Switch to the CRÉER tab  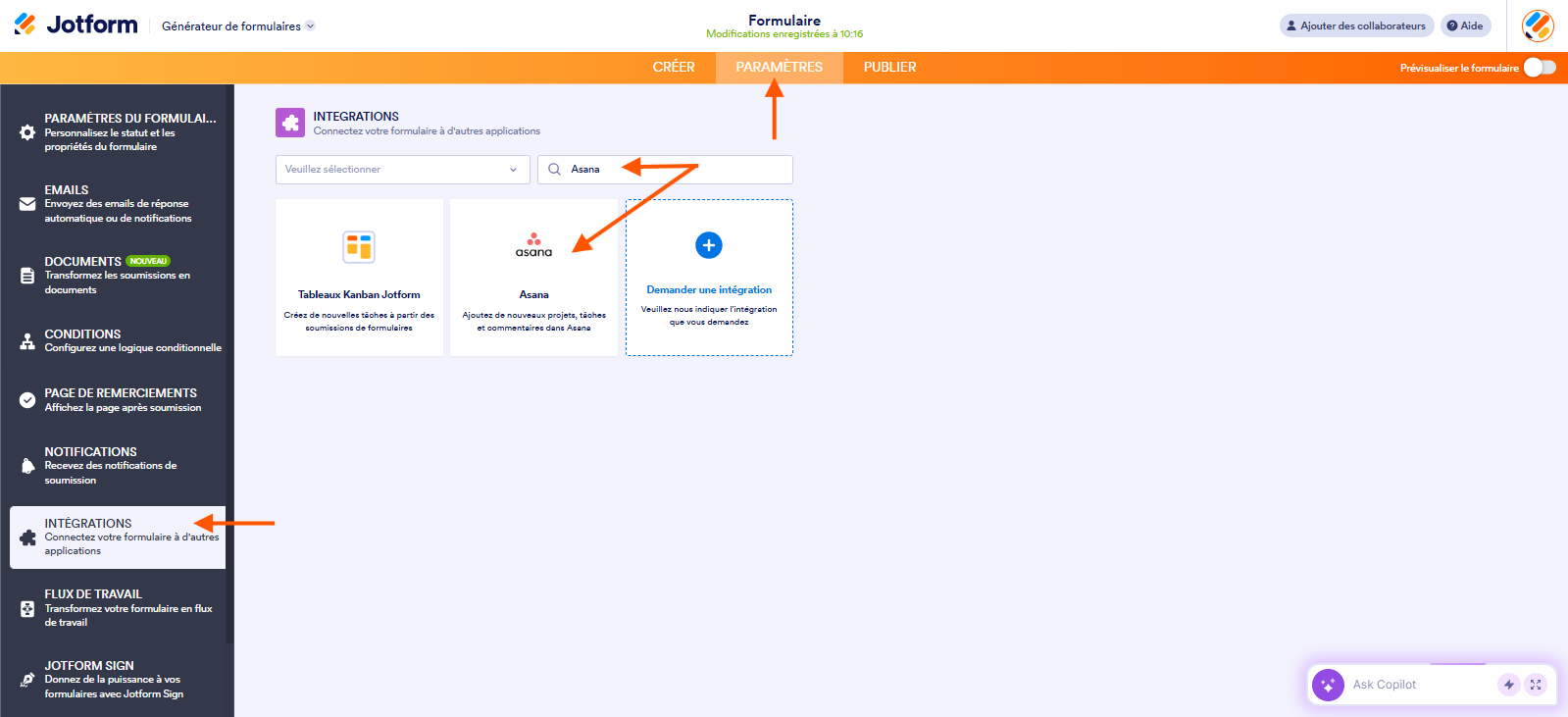pos(674,67)
